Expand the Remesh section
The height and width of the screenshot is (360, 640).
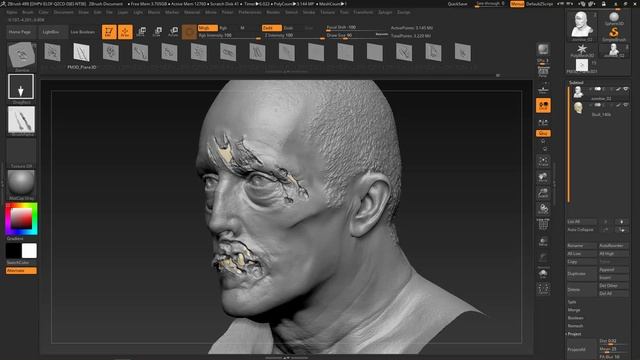coord(575,326)
